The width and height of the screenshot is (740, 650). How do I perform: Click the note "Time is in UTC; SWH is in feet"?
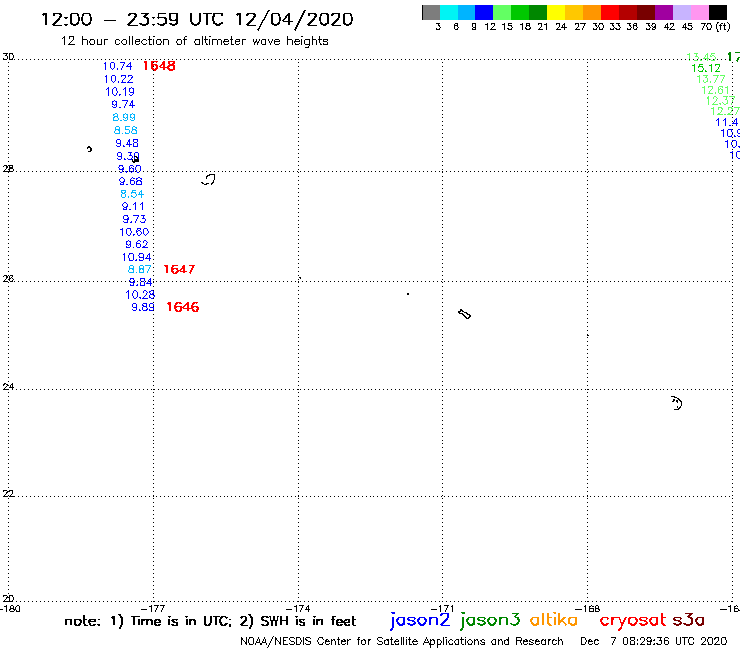210,621
